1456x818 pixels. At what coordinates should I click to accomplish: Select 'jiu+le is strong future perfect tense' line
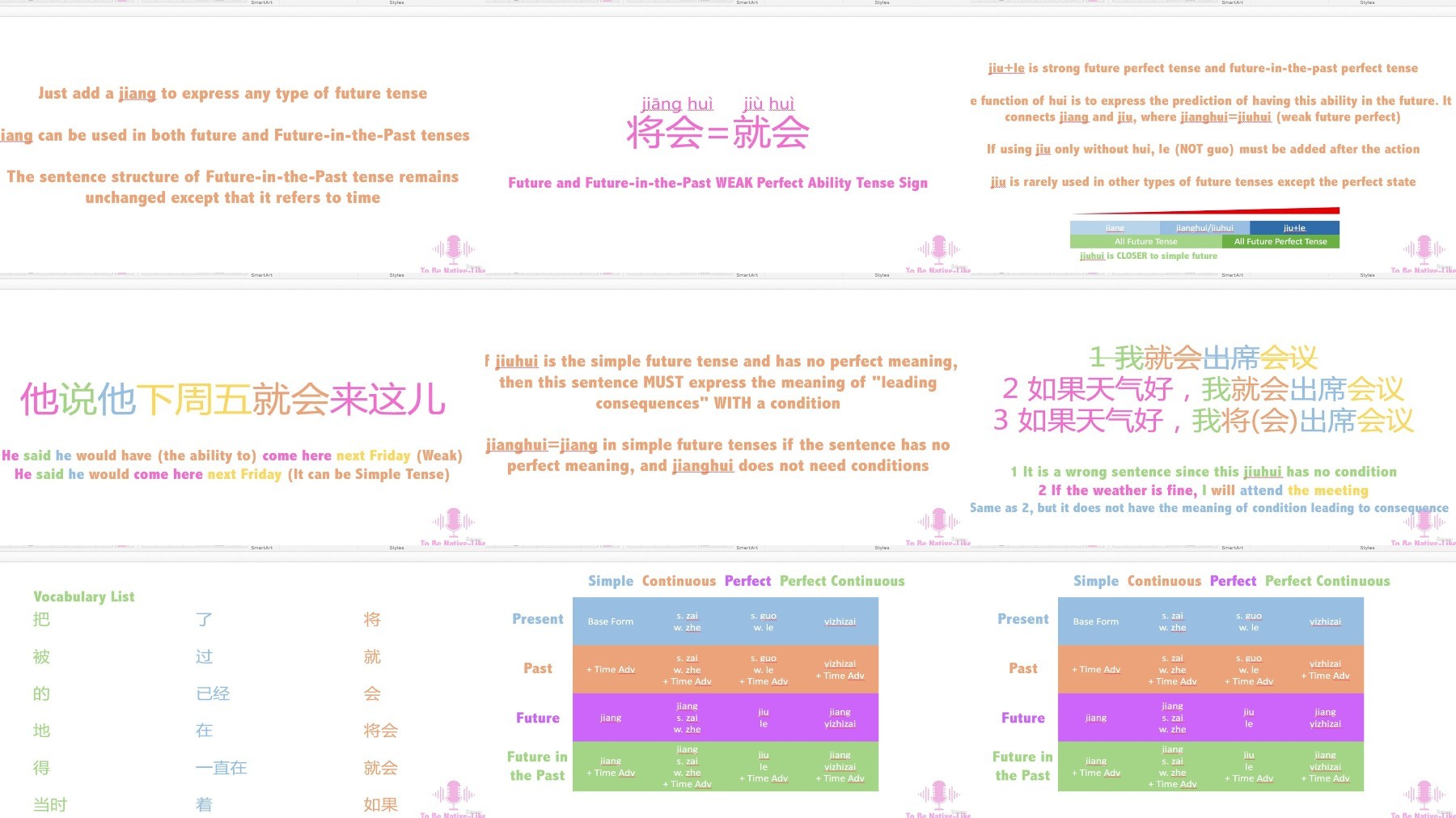(1203, 68)
